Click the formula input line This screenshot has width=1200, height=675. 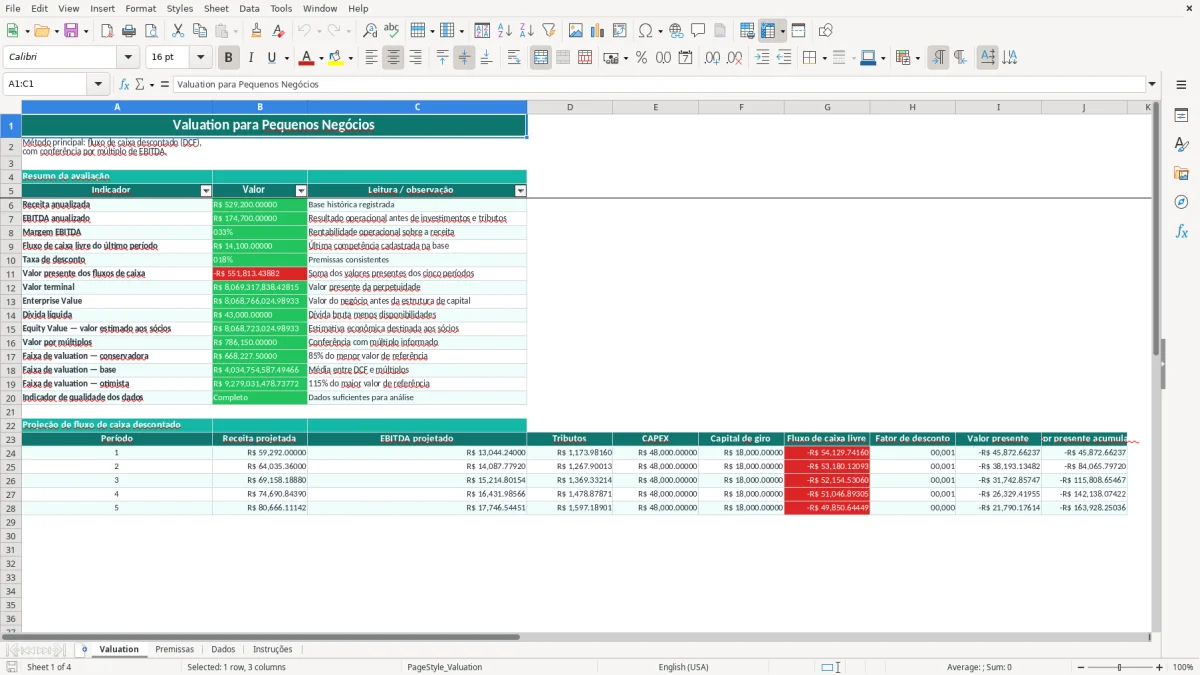click(x=659, y=84)
